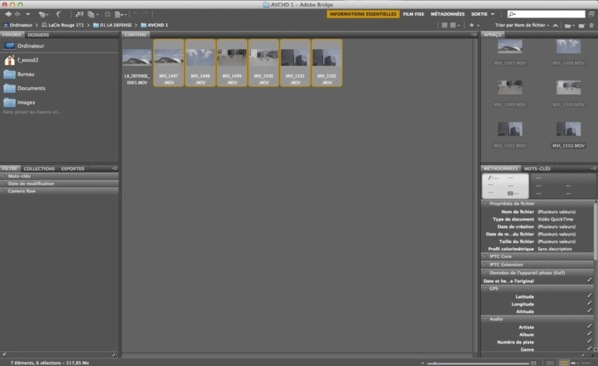The image size is (598, 366).
Task: Toggle ascending sort order arrow
Action: [x=555, y=25]
